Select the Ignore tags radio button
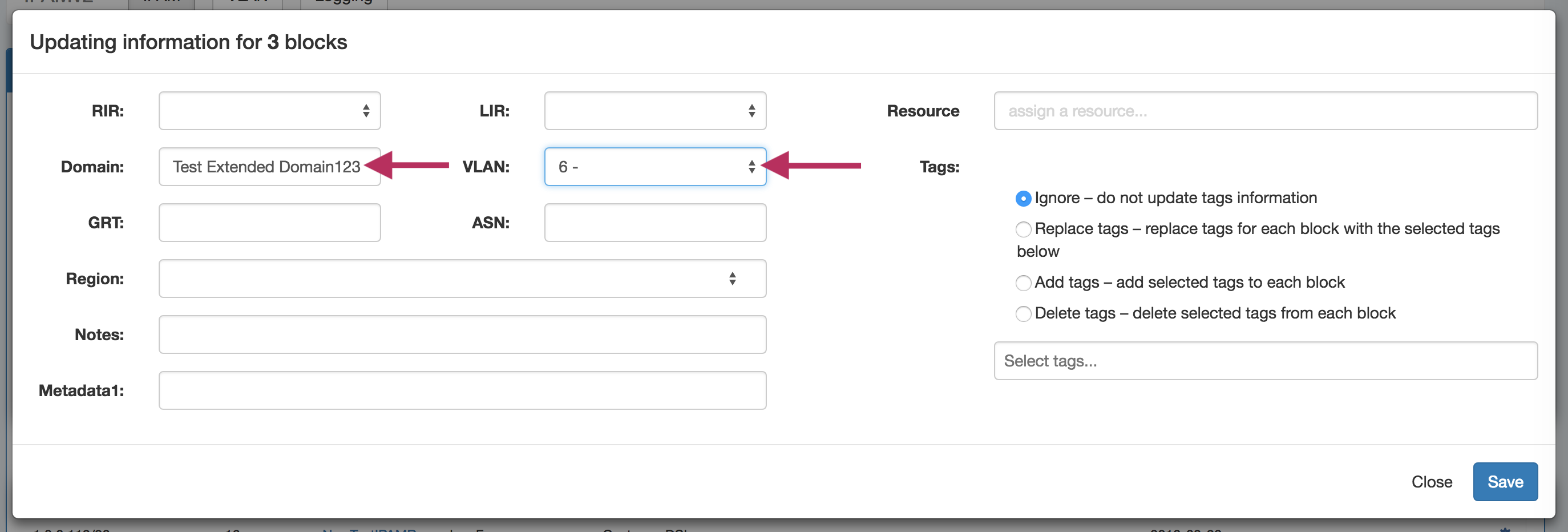The image size is (1568, 532). coord(1023,199)
